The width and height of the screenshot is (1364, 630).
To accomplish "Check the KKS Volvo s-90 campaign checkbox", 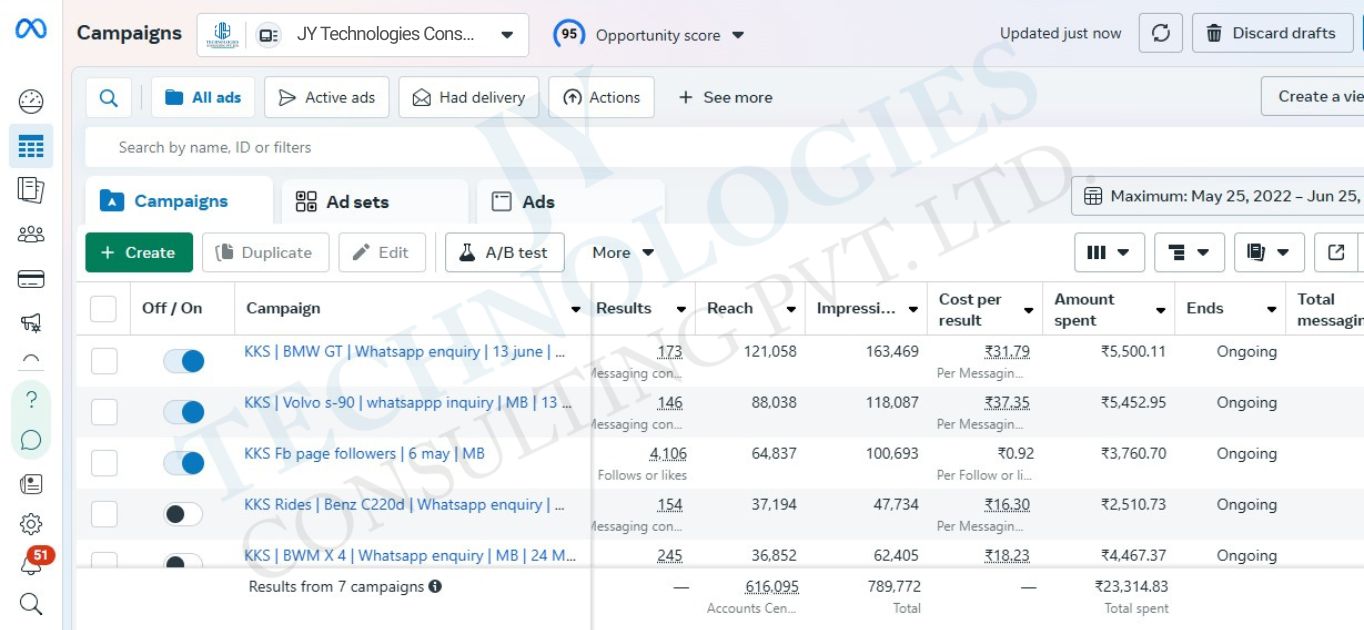I will click(x=104, y=411).
